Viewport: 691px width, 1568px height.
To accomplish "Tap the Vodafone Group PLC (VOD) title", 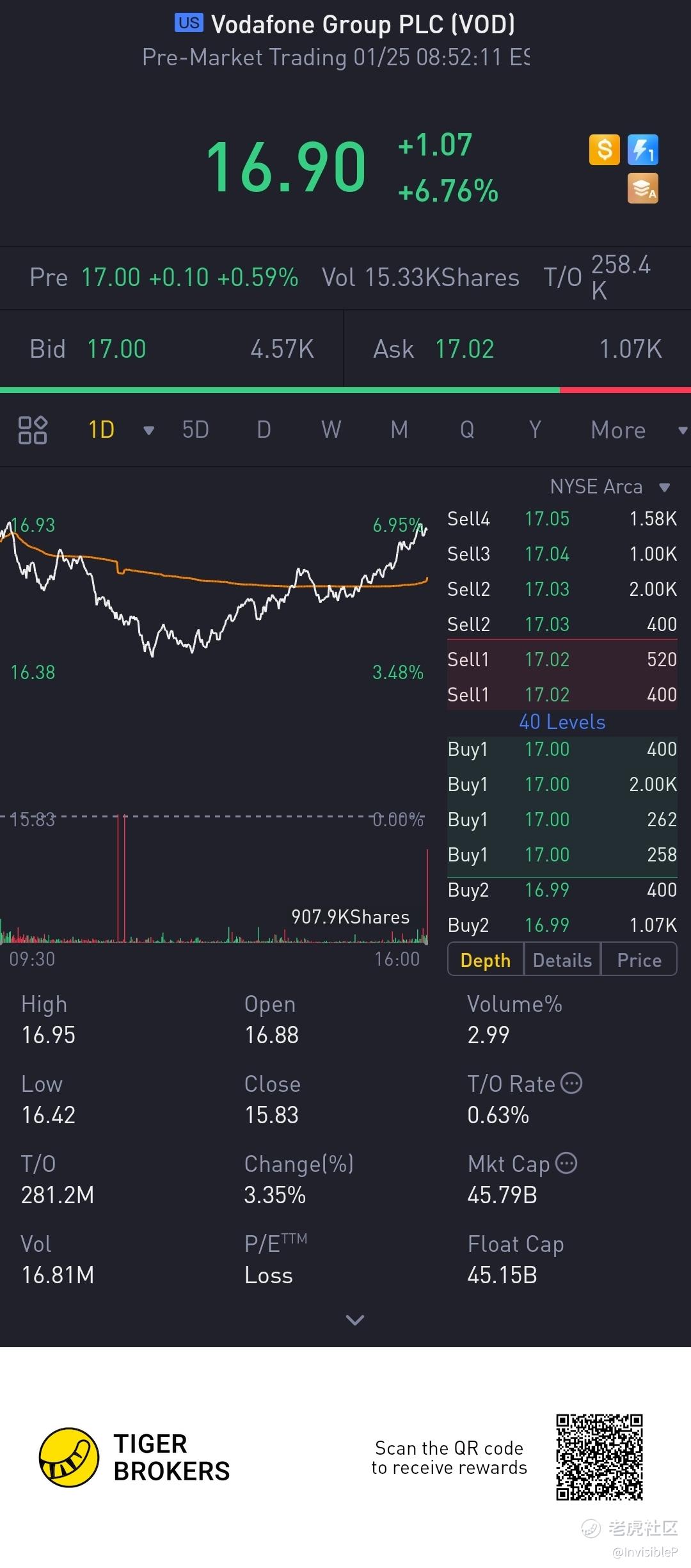I will tap(363, 24).
